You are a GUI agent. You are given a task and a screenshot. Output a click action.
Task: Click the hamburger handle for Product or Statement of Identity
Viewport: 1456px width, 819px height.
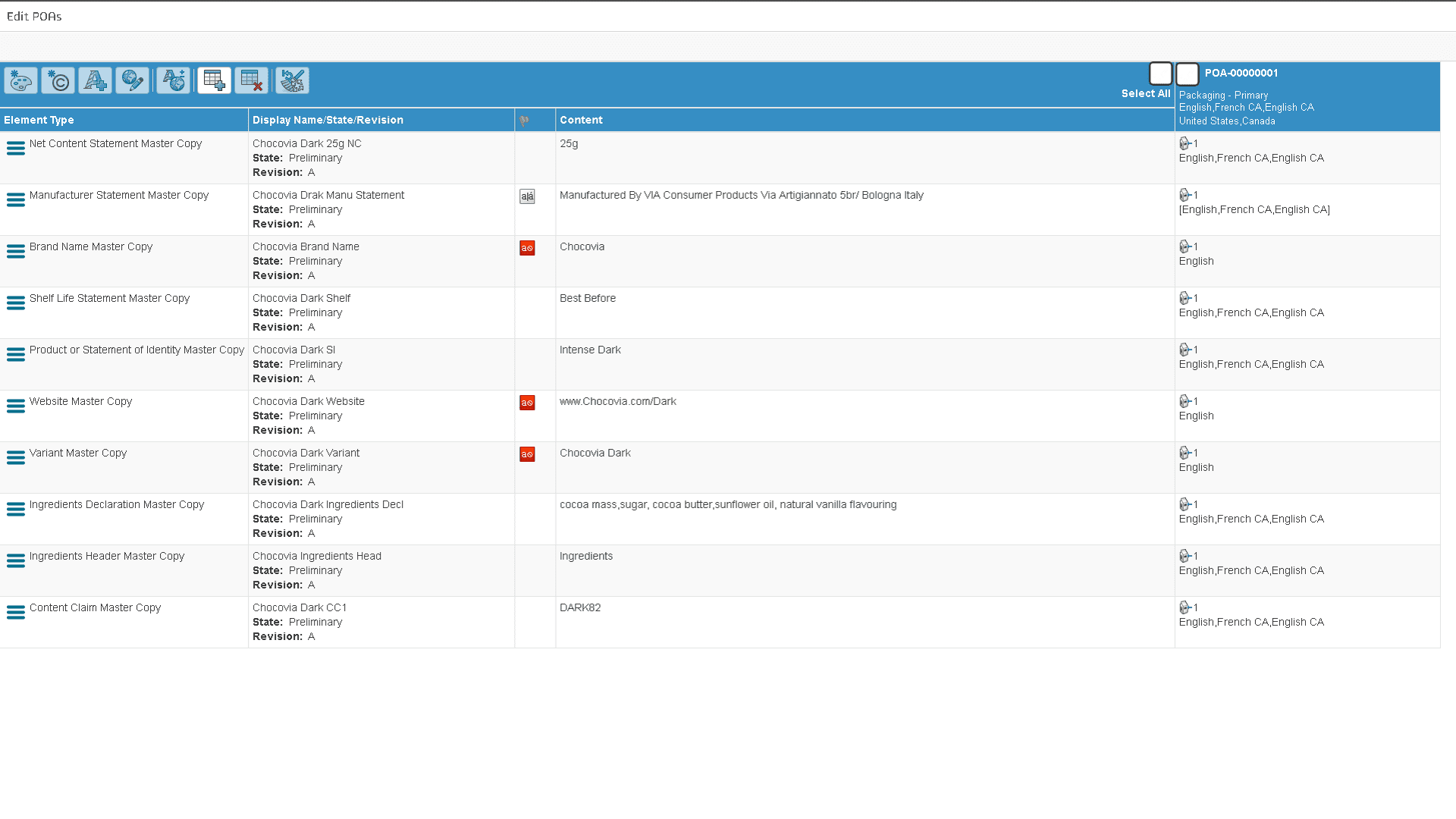[15, 355]
